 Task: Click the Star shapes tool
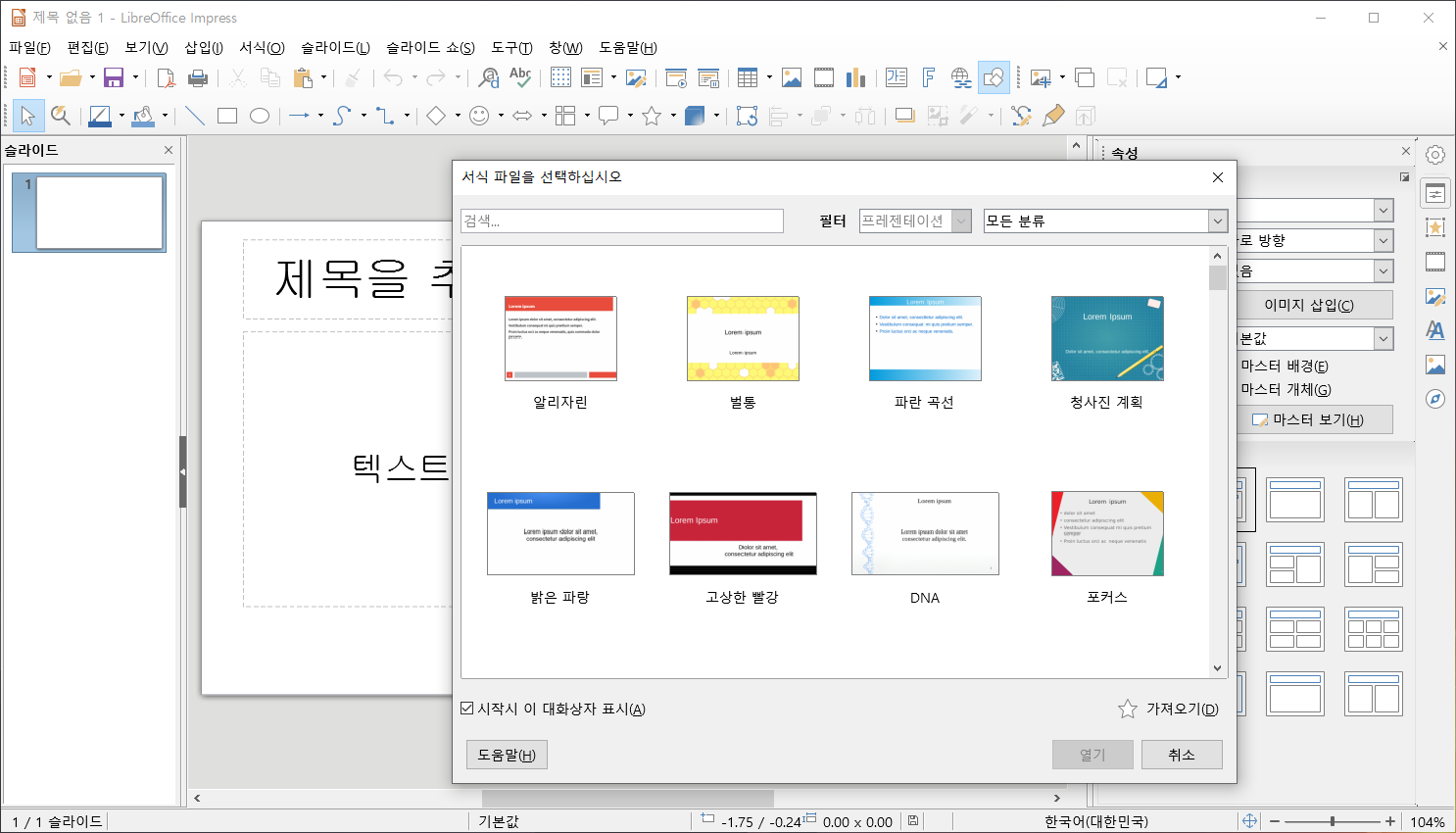pos(652,116)
